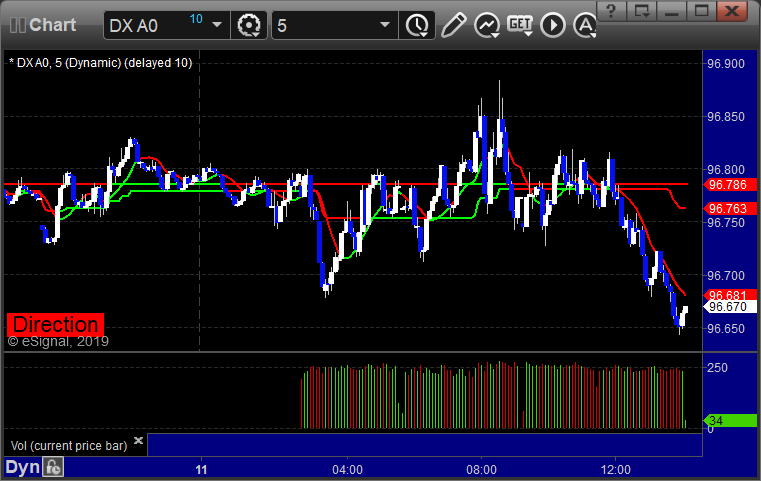Click the Chart title label

click(52, 25)
